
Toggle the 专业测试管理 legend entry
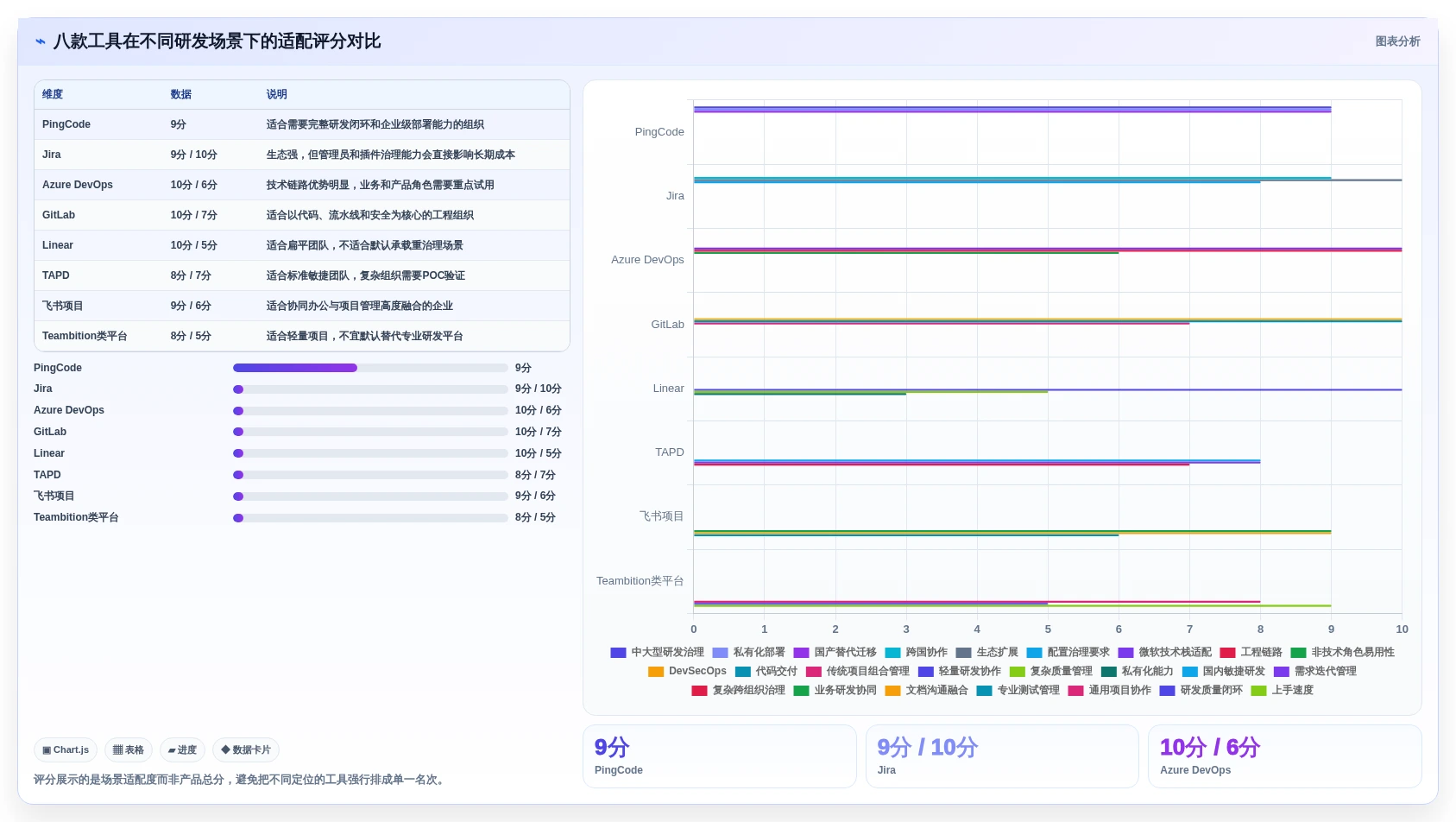(1018, 691)
